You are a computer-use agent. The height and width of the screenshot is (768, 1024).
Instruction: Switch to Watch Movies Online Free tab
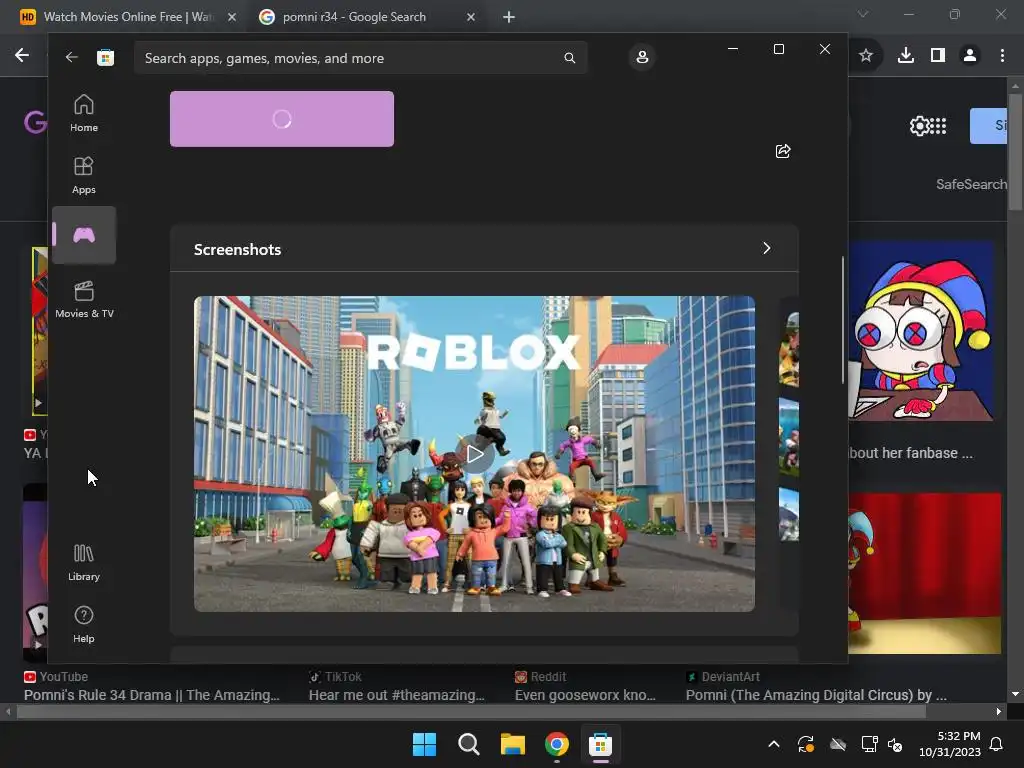[129, 17]
